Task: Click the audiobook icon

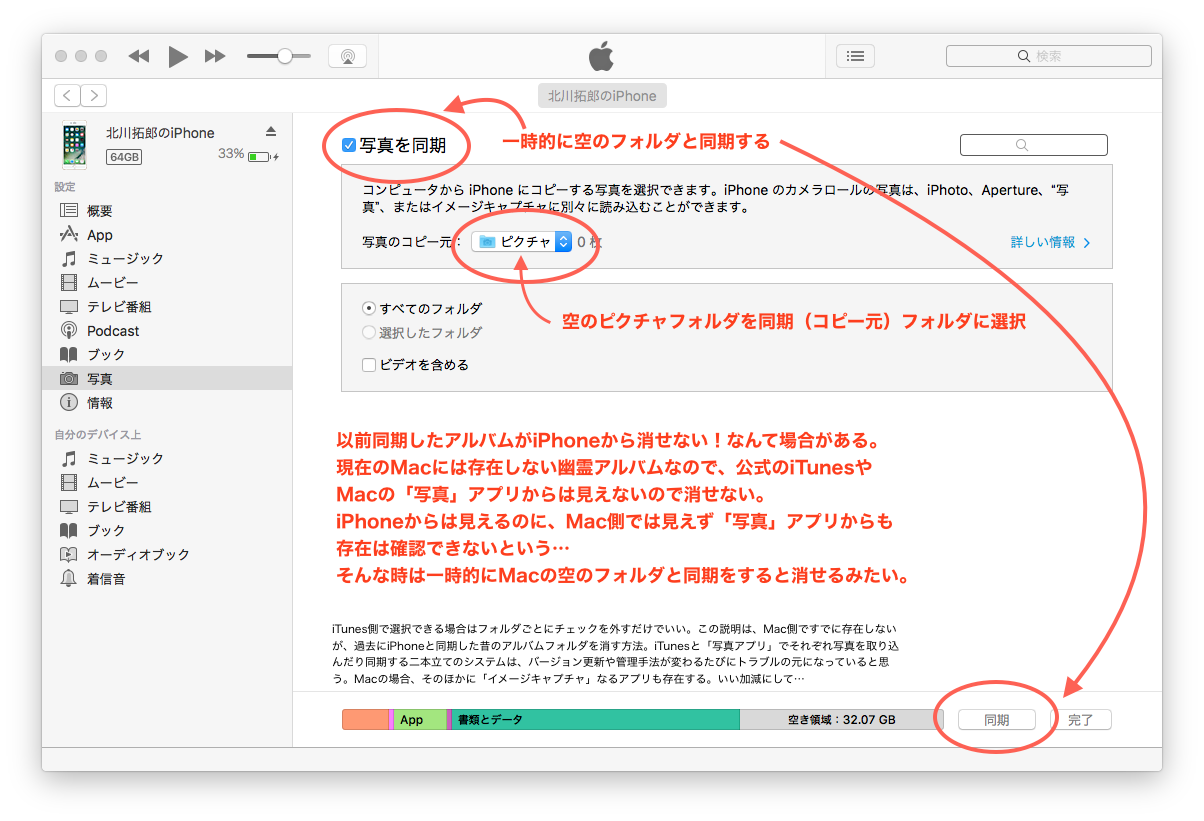Action: click(x=69, y=555)
